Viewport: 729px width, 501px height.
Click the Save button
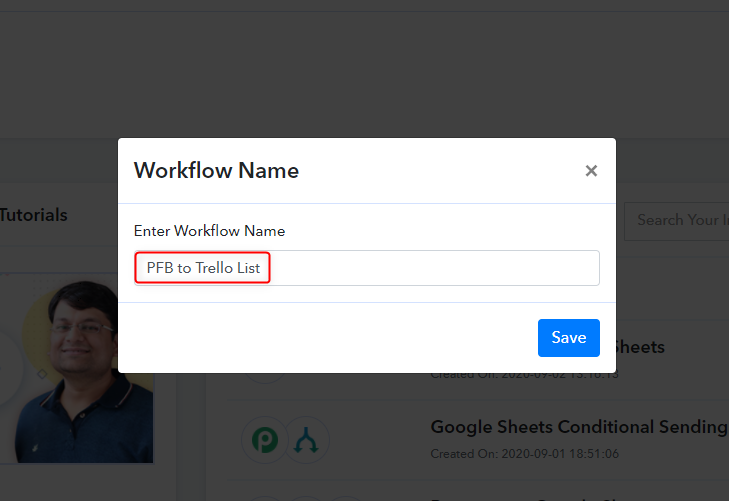pos(569,338)
